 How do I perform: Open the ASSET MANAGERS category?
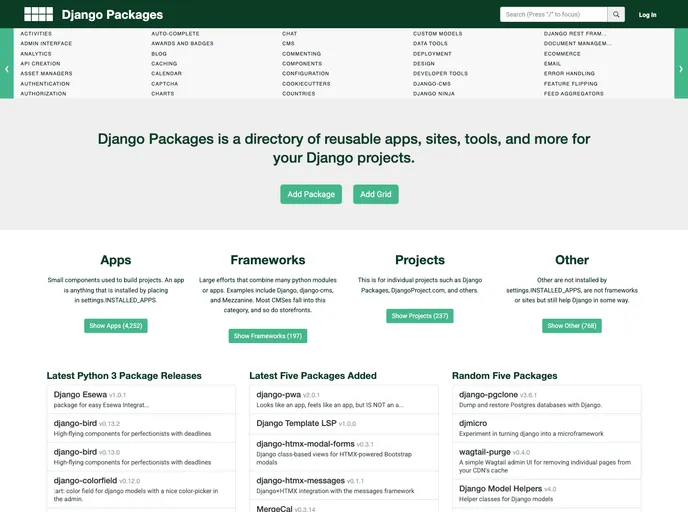coord(47,73)
